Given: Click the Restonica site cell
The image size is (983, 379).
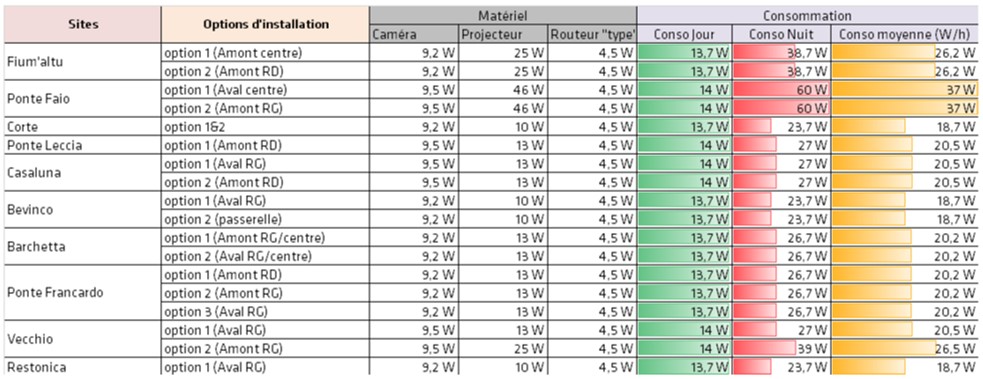Looking at the screenshot, I should 83,367.
